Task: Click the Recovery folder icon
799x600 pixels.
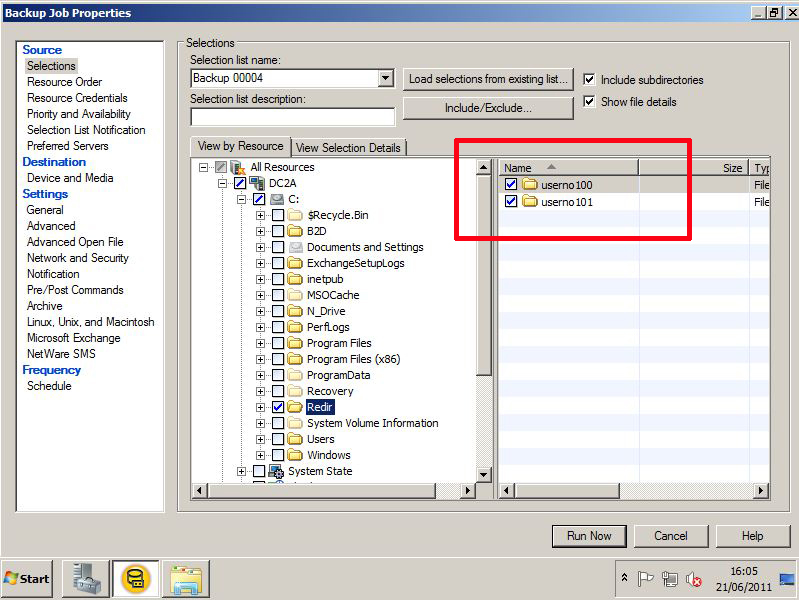Action: coord(295,391)
